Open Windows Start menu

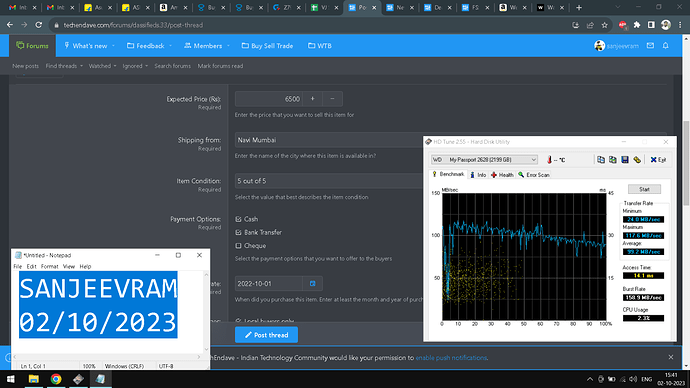11,379
